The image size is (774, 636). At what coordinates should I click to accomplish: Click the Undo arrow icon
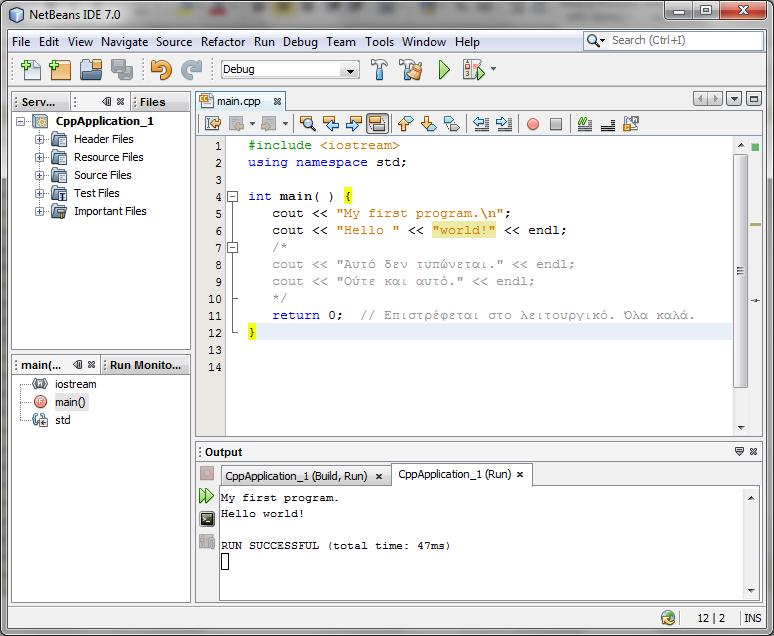click(161, 70)
